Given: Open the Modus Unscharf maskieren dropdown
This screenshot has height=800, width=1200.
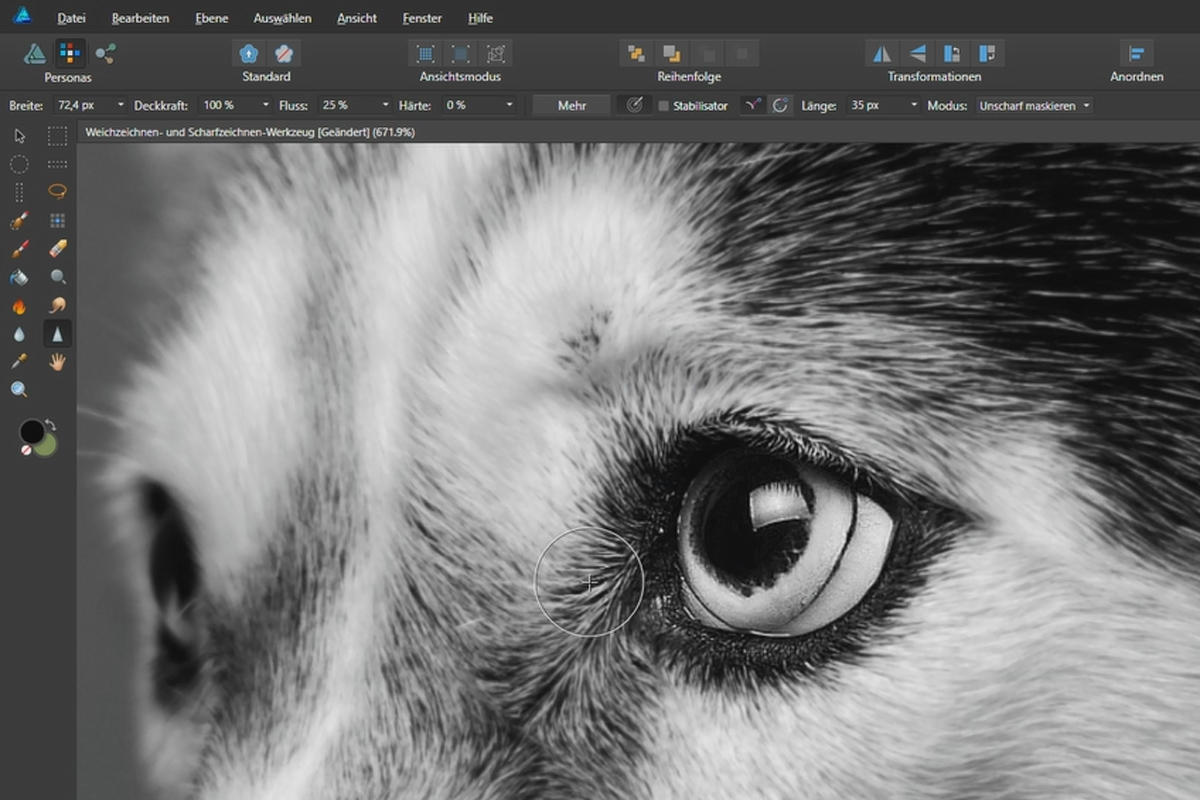Looking at the screenshot, I should point(1034,105).
